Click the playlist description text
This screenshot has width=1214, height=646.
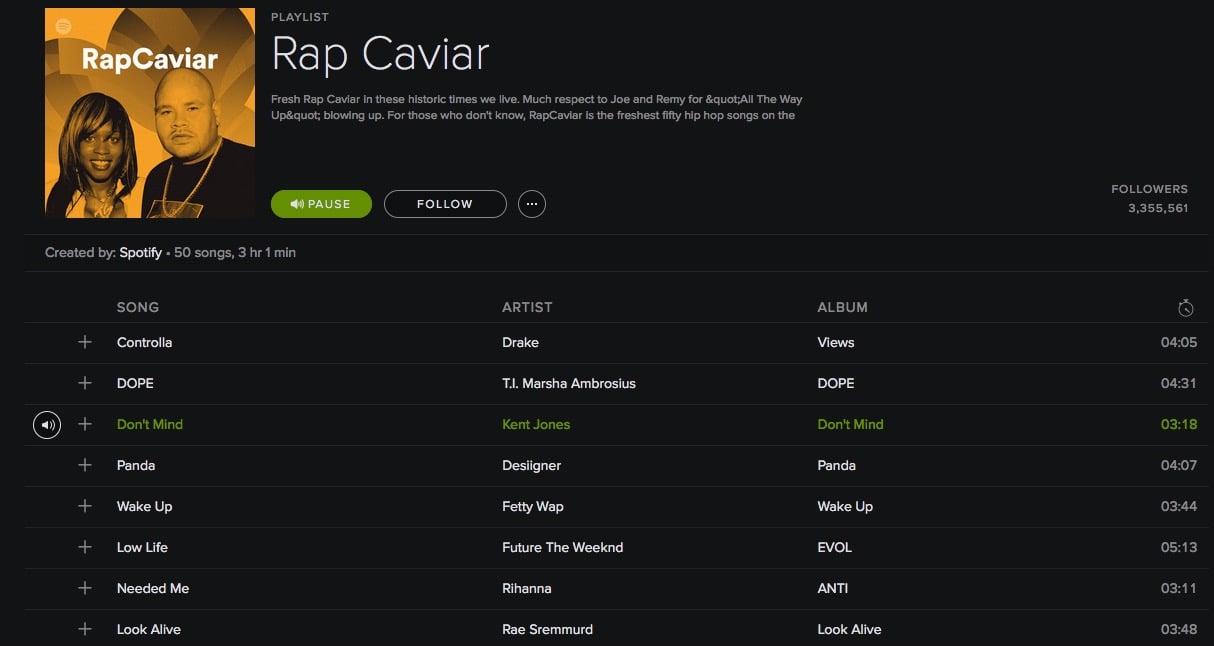click(537, 107)
